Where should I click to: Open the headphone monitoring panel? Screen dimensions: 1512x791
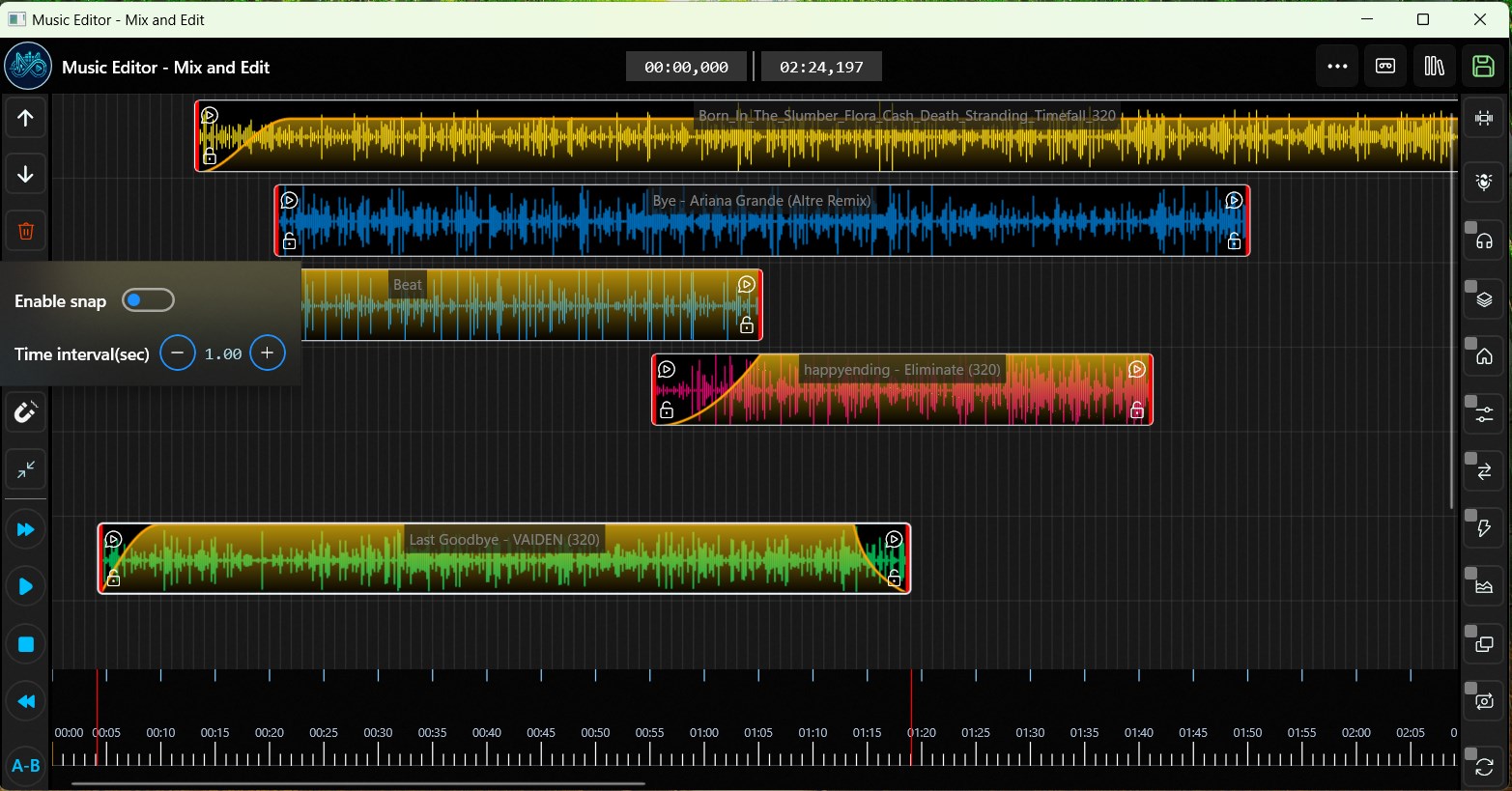[x=1484, y=240]
